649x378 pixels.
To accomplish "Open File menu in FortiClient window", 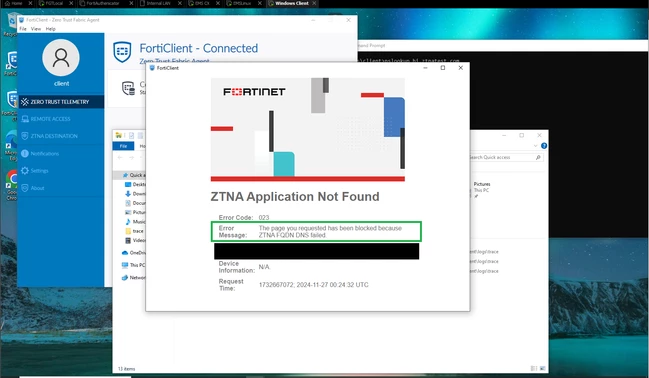I will (x=23, y=29).
